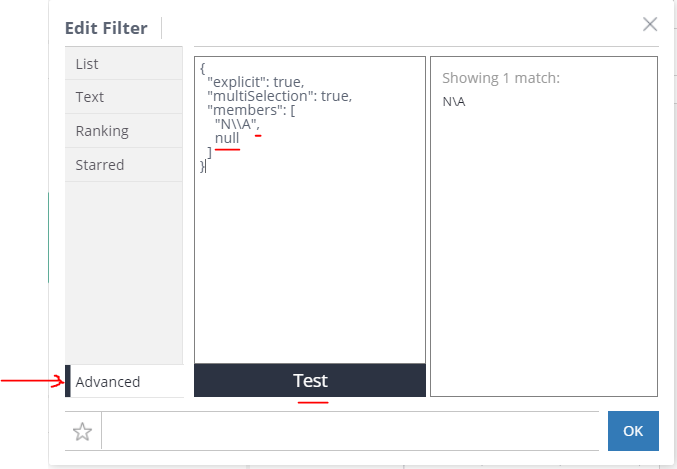This screenshot has width=677, height=469.
Task: Click the "Showing 1 match:" label
Action: click(x=501, y=78)
